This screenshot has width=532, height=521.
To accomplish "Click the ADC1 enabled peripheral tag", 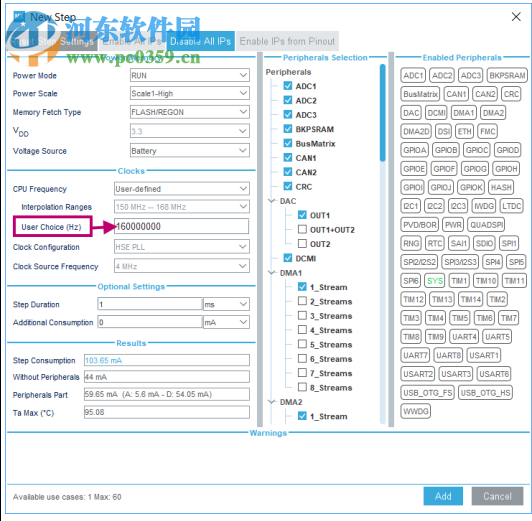I will tap(413, 75).
